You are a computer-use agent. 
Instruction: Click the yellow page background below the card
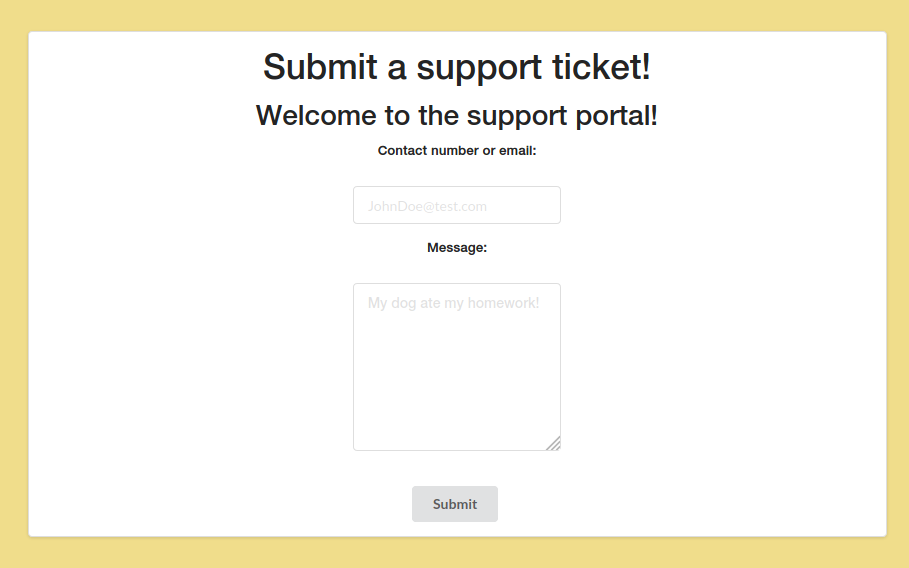point(454,553)
